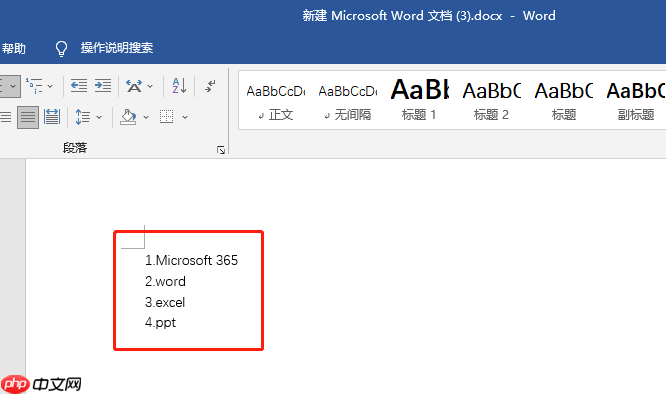Click the text line '2.word'
The image size is (666, 394).
point(165,281)
